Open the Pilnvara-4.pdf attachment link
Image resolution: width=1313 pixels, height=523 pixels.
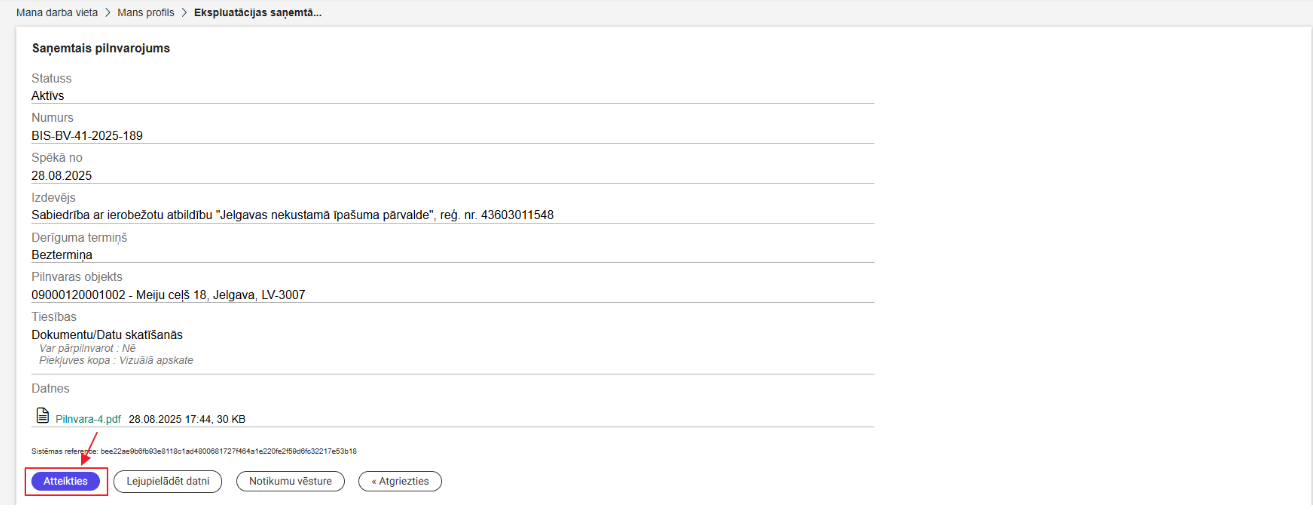point(88,420)
